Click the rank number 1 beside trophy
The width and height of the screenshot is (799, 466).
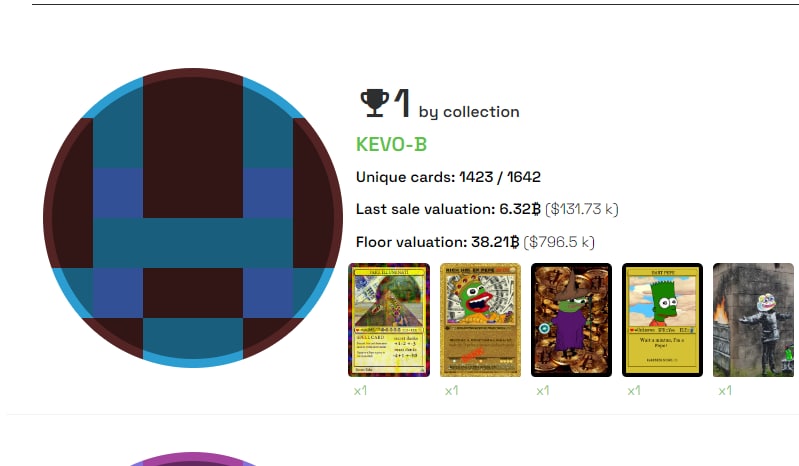click(402, 103)
